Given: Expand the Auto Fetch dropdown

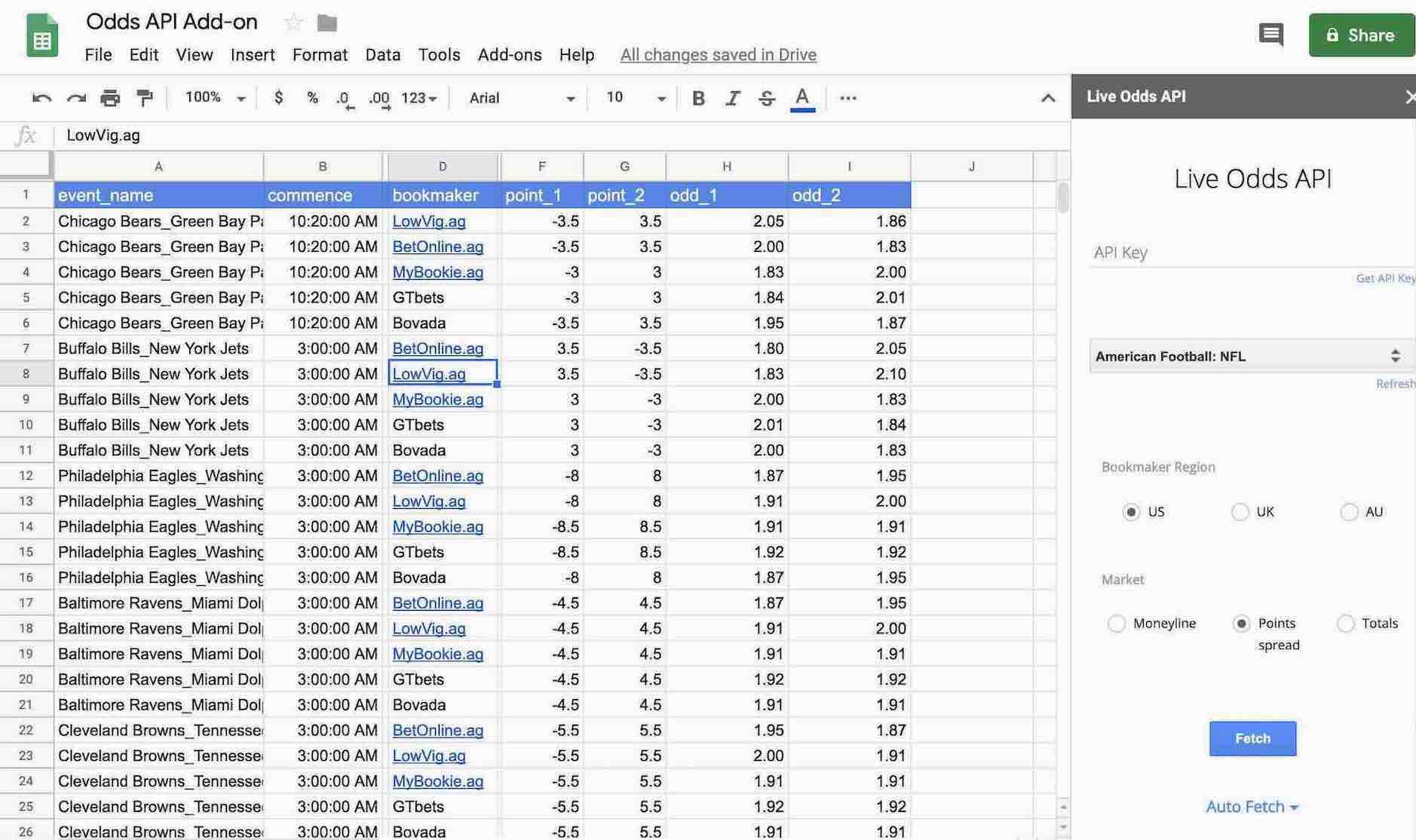Looking at the screenshot, I should point(1252,807).
